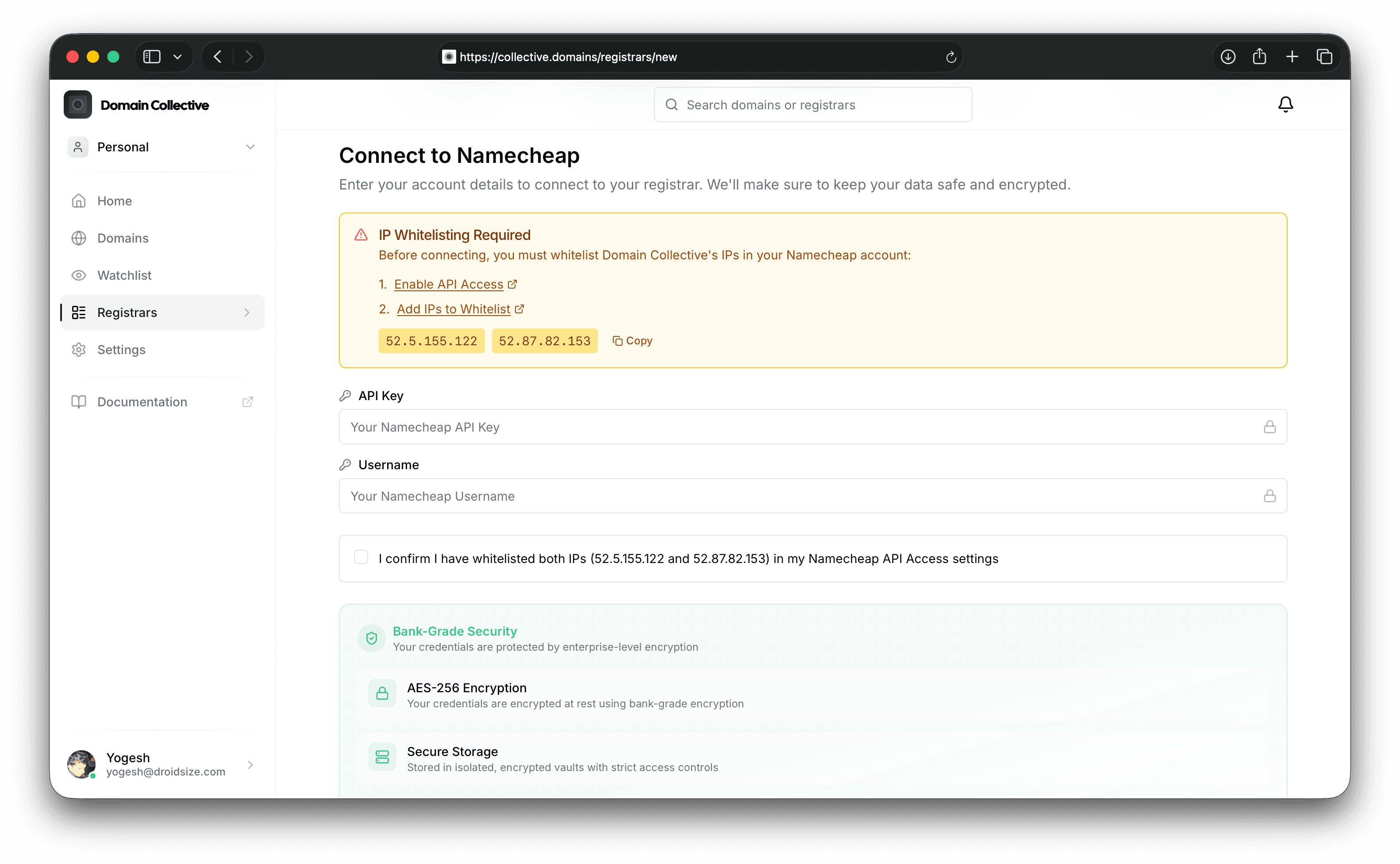Click the shield icon next to Bank-Grade Security
The width and height of the screenshot is (1400, 864).
click(x=372, y=638)
